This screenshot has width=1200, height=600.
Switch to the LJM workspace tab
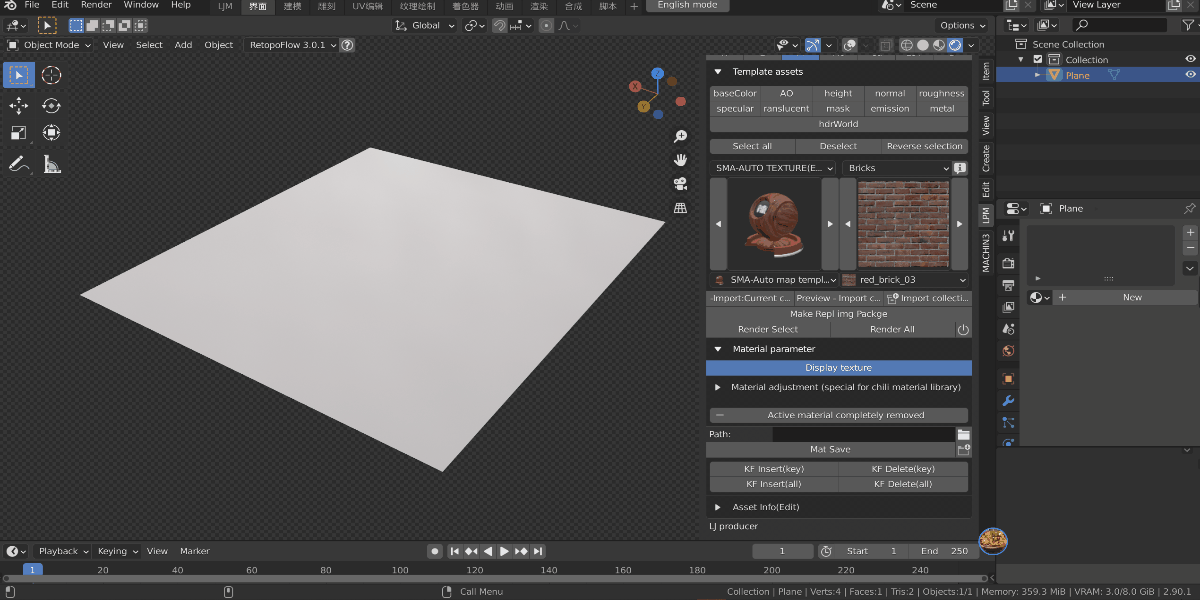point(225,6)
